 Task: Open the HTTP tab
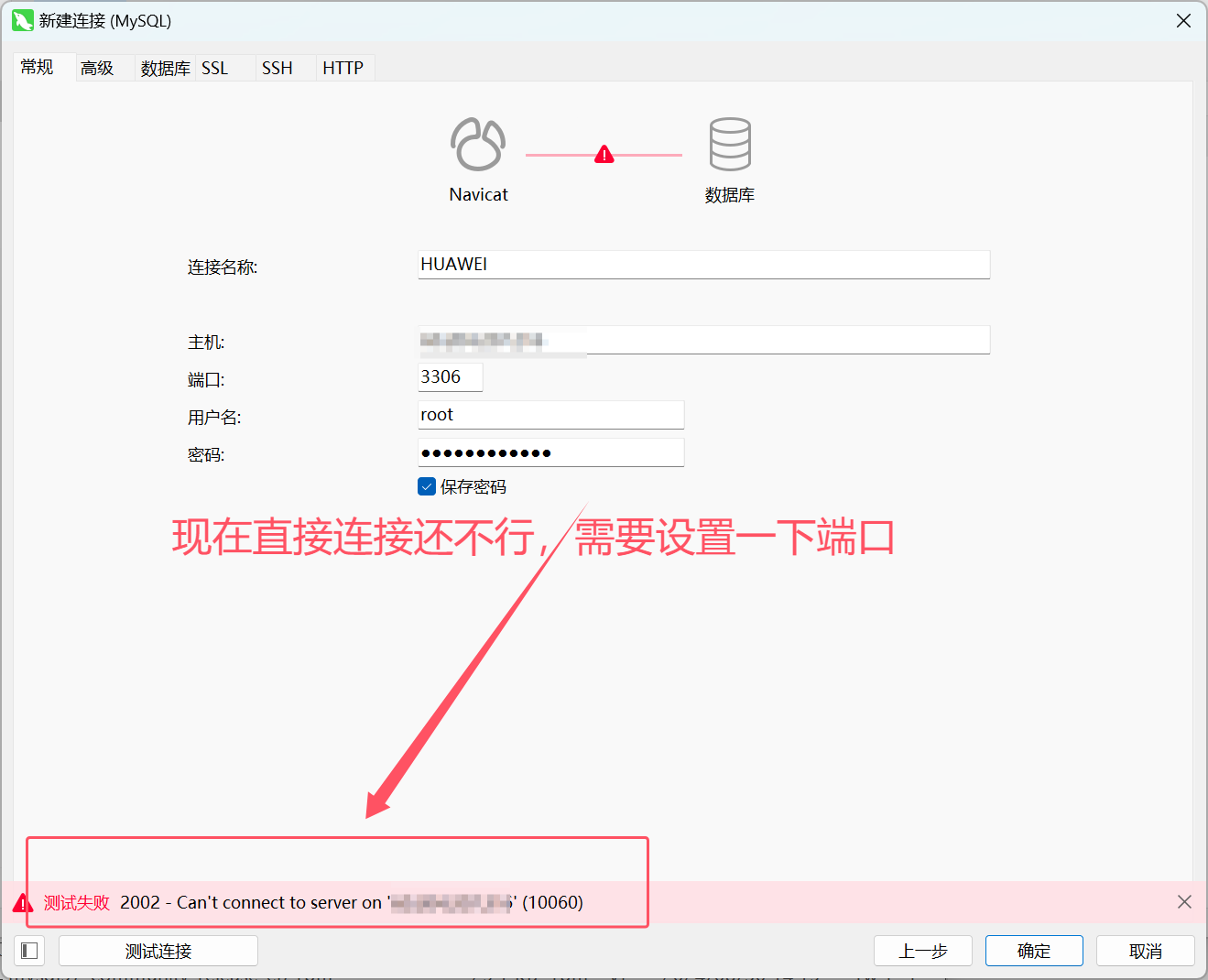point(343,68)
